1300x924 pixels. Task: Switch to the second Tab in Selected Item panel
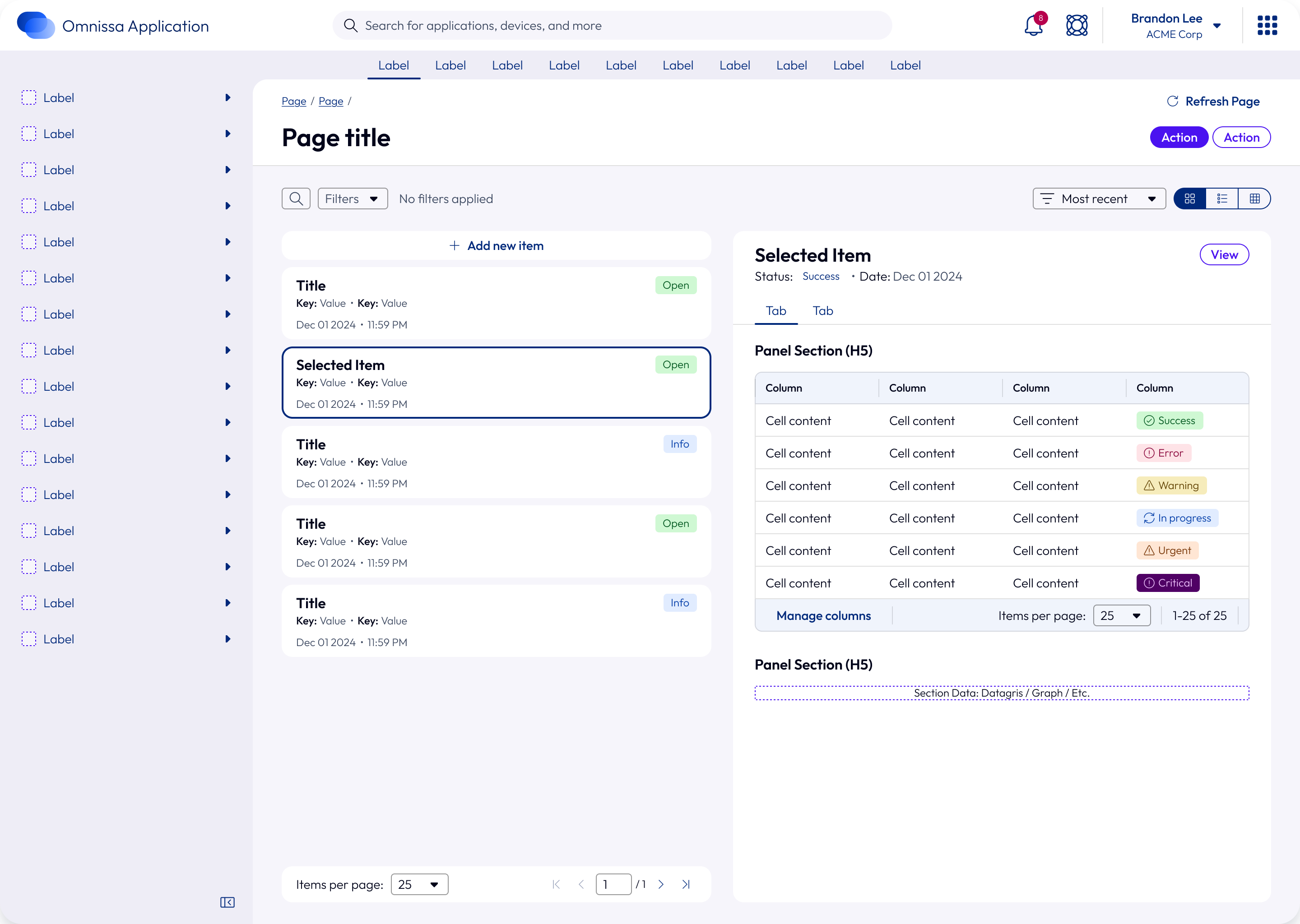pyautogui.click(x=822, y=311)
